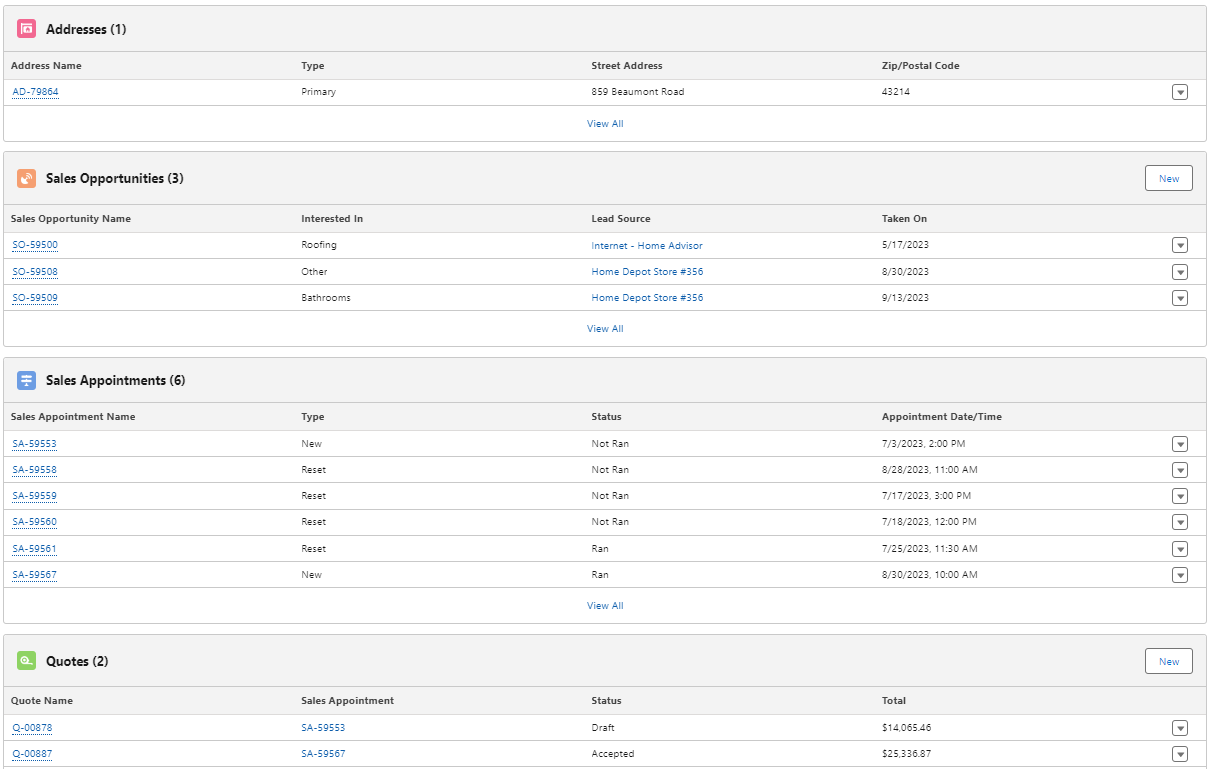Screen dimensions: 1211x769
Task: Select the 859 Beaumont Road cell
Action: click(x=638, y=92)
